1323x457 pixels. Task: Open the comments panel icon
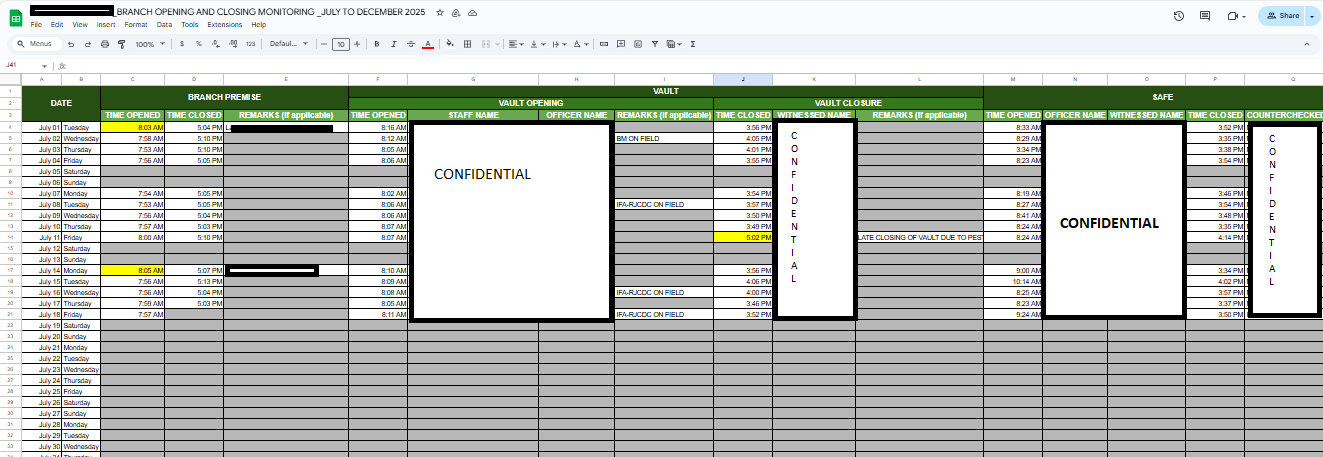[x=1205, y=16]
